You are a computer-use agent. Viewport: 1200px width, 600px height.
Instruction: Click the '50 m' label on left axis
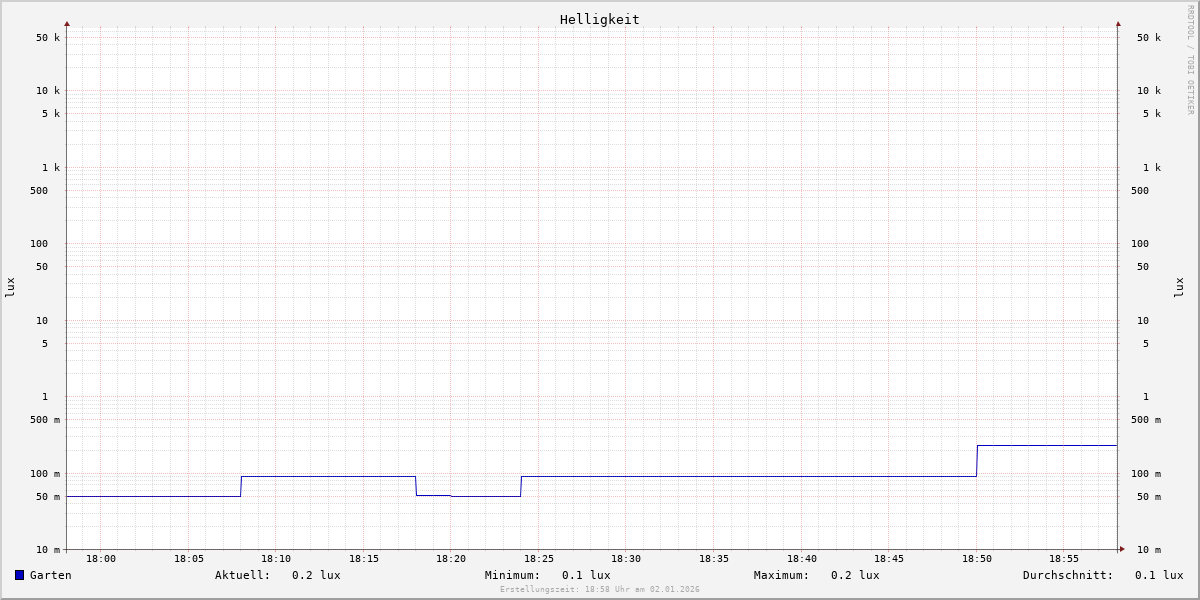(48, 497)
